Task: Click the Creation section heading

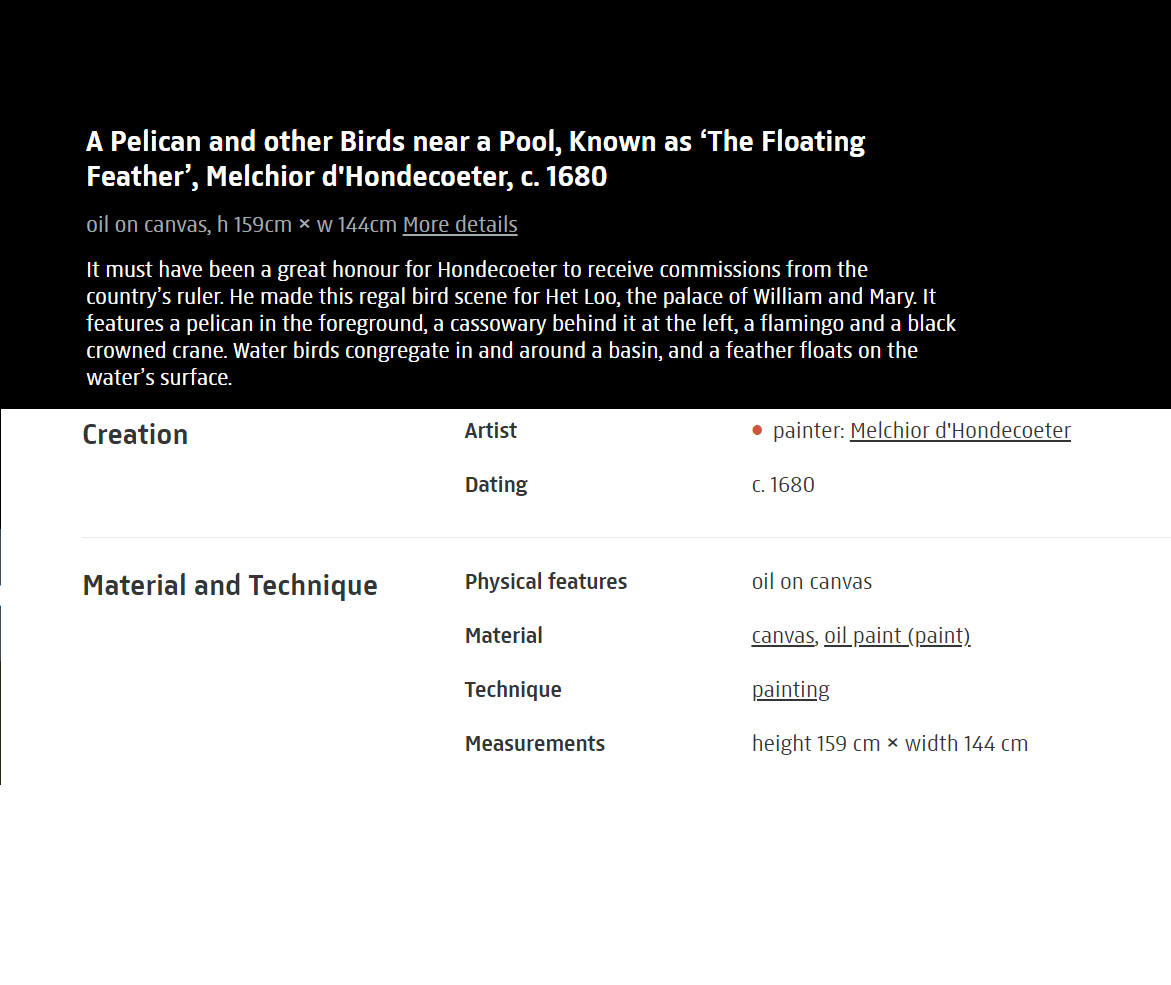Action: pos(135,435)
